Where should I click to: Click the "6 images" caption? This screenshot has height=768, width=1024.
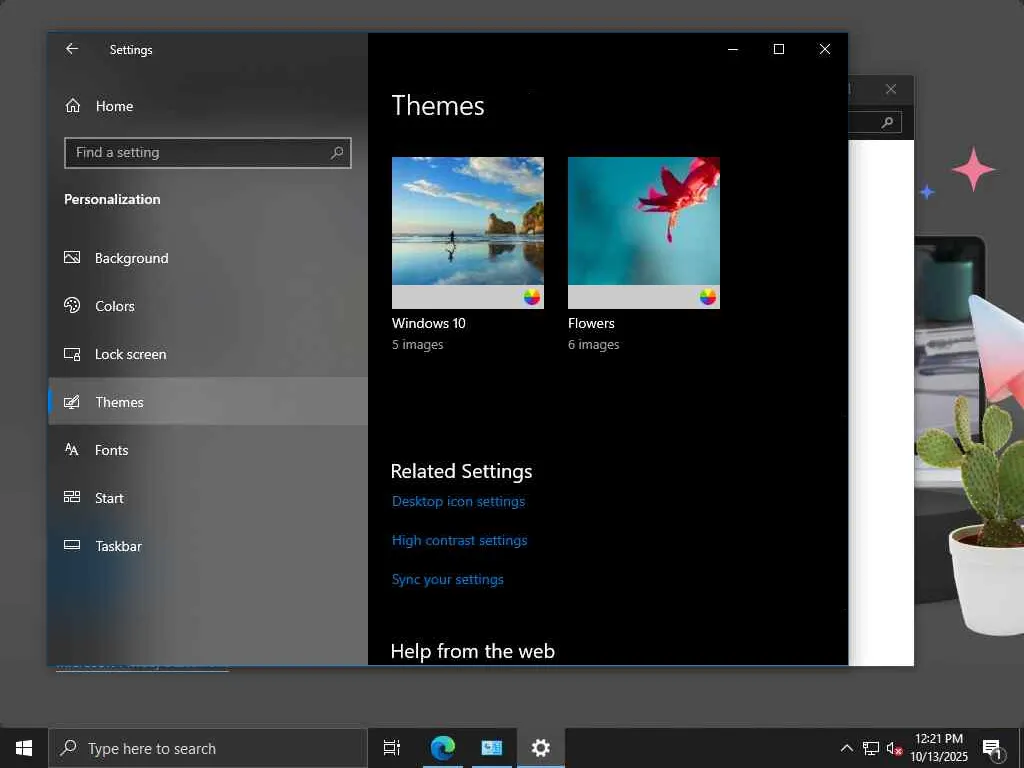point(594,345)
